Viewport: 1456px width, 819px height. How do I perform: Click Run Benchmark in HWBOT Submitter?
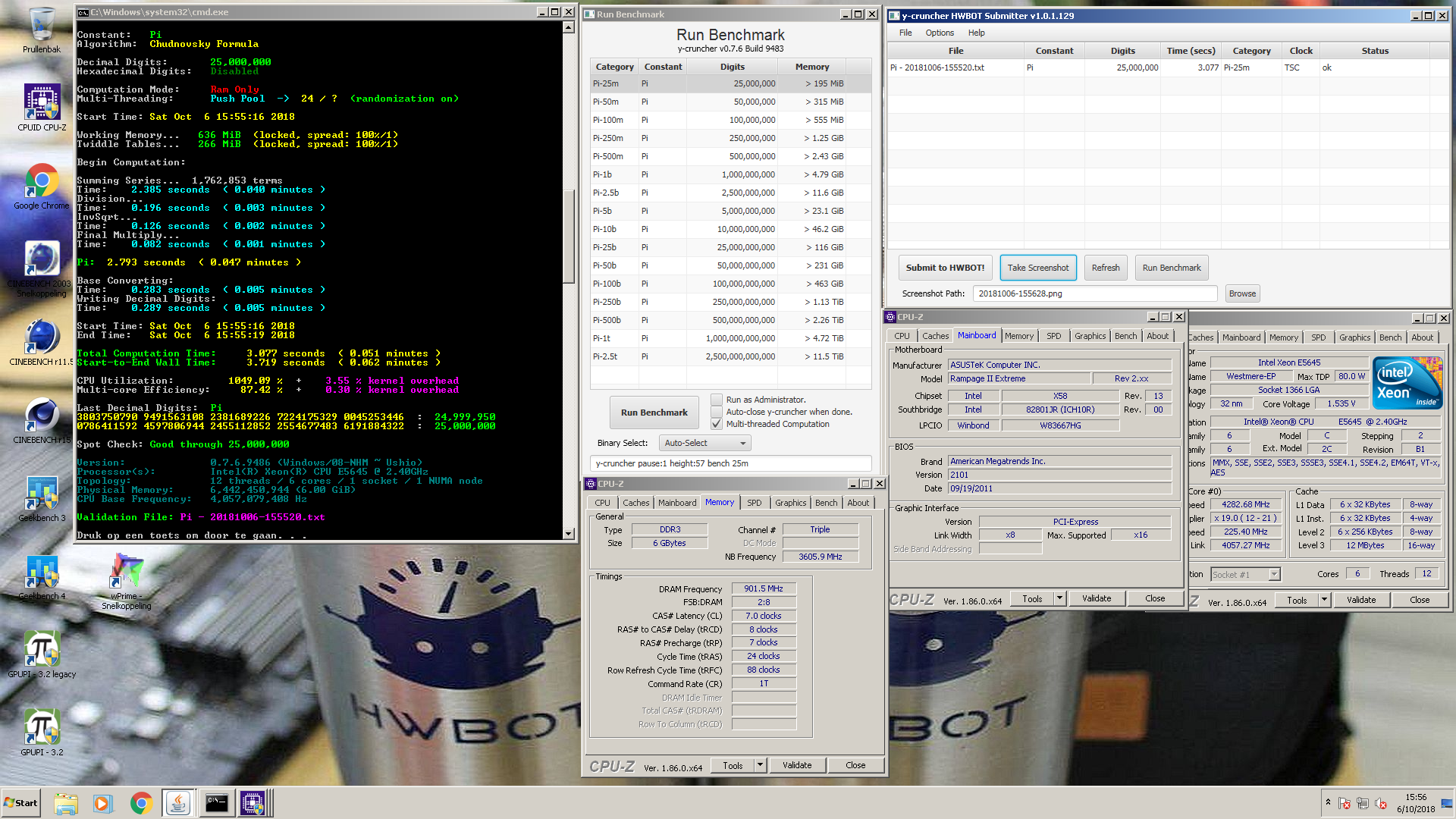(x=1171, y=268)
